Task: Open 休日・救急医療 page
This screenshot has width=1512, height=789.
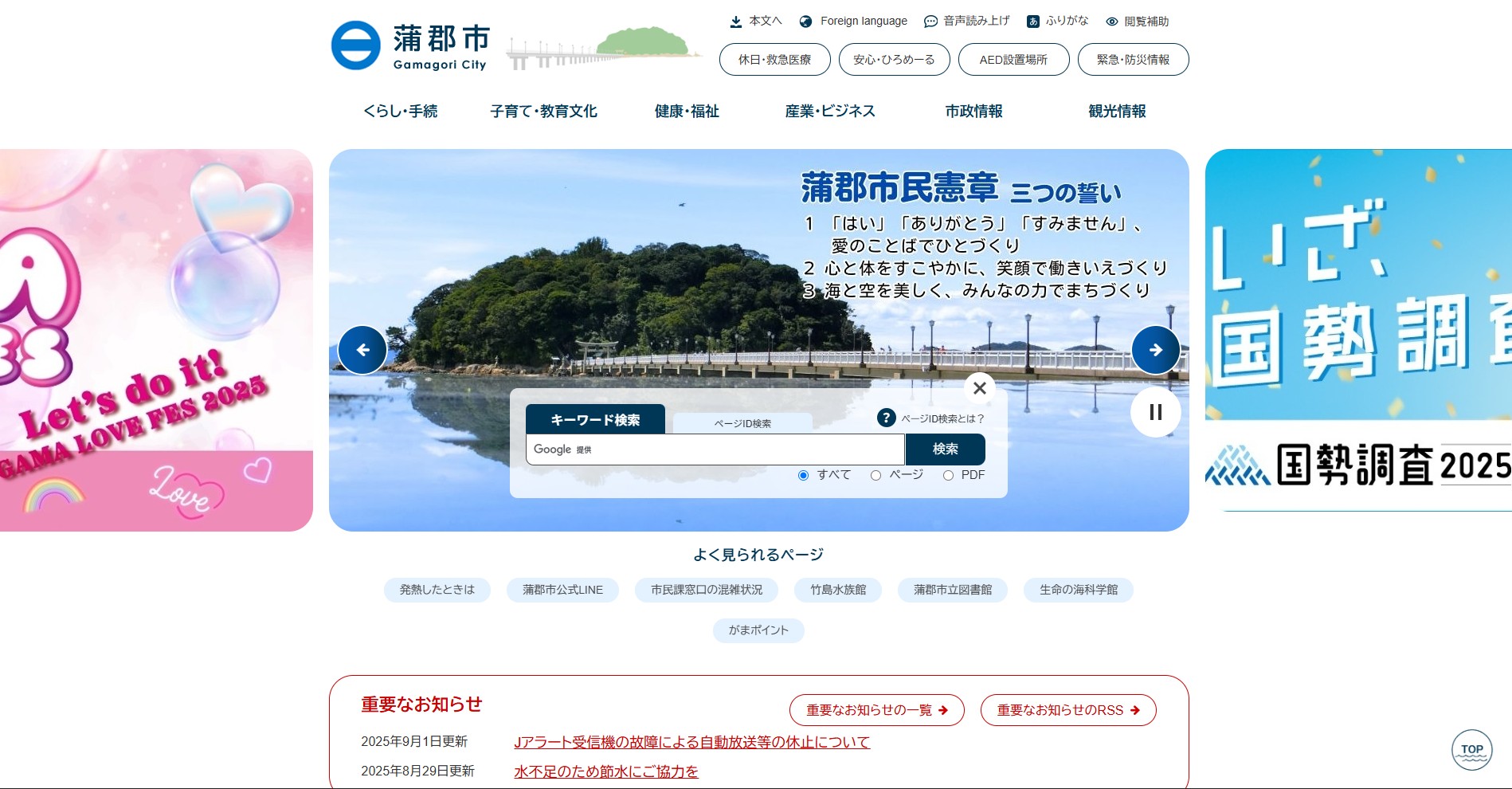Action: pyautogui.click(x=774, y=60)
